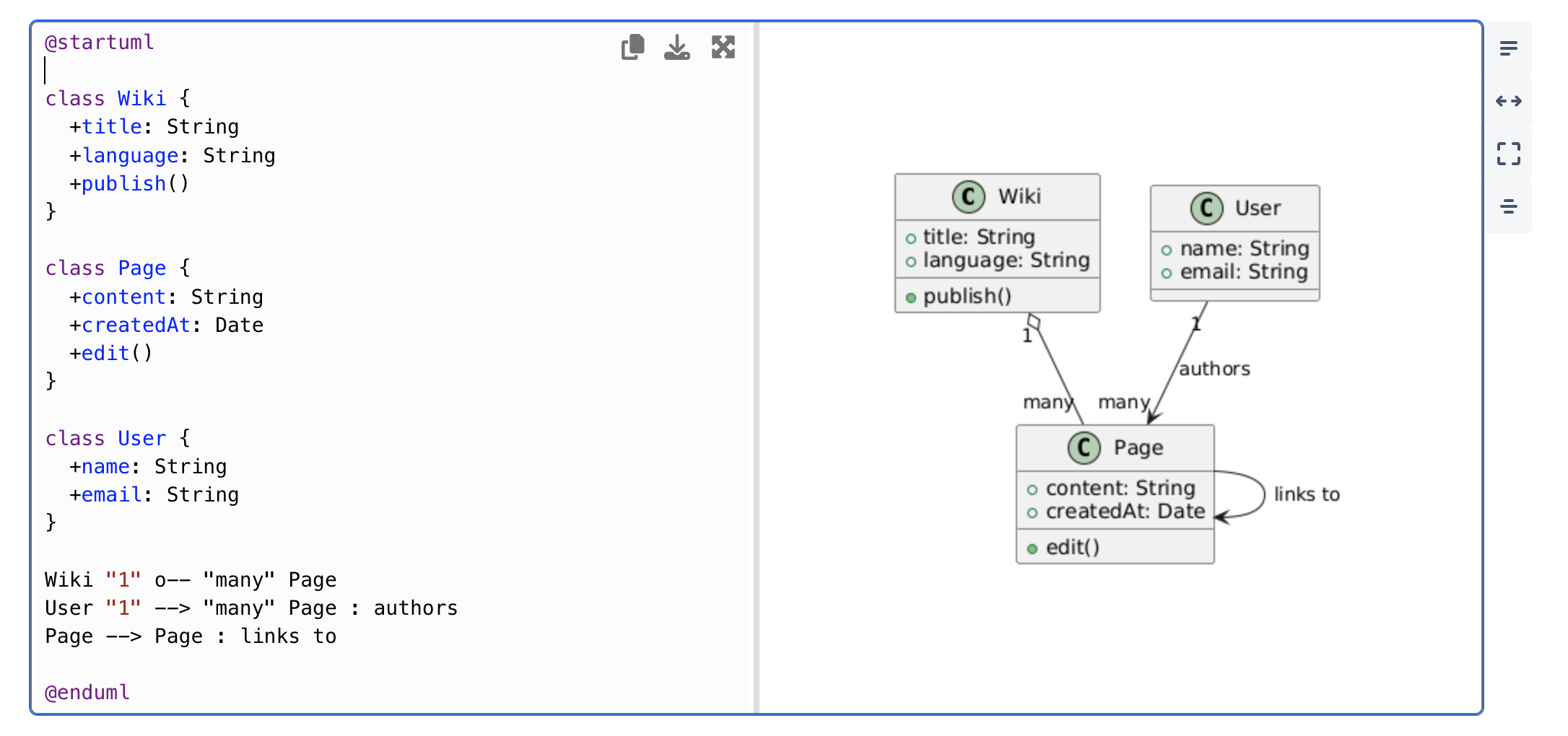The image size is (1568, 736).
Task: Place cursor on the @startuml line
Action: (100, 43)
